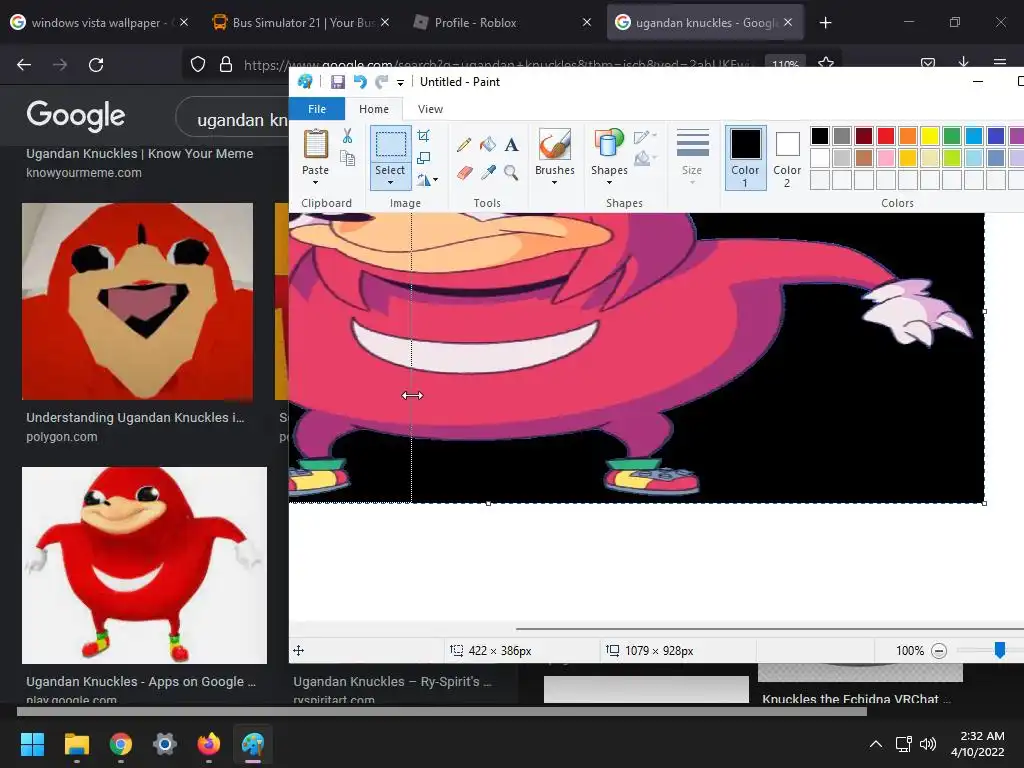Click the Google search box
1024x768 pixels.
[x=232, y=118]
